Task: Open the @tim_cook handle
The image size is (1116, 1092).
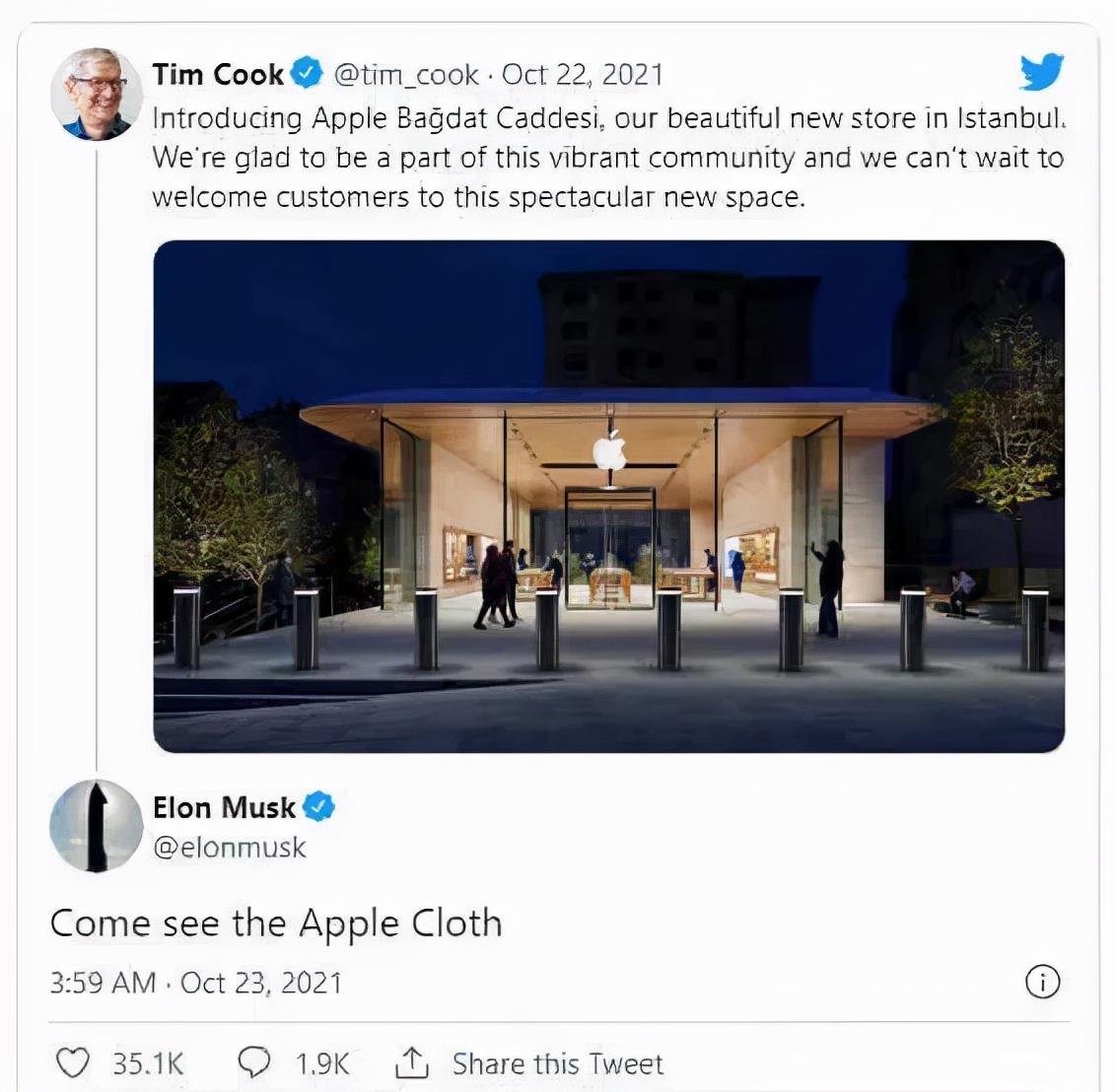Action: point(406,74)
